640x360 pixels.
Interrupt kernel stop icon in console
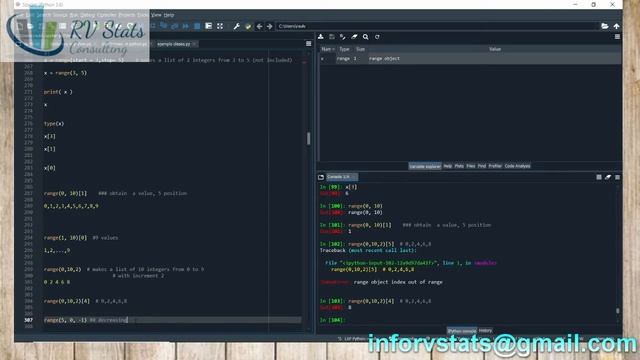(x=599, y=177)
